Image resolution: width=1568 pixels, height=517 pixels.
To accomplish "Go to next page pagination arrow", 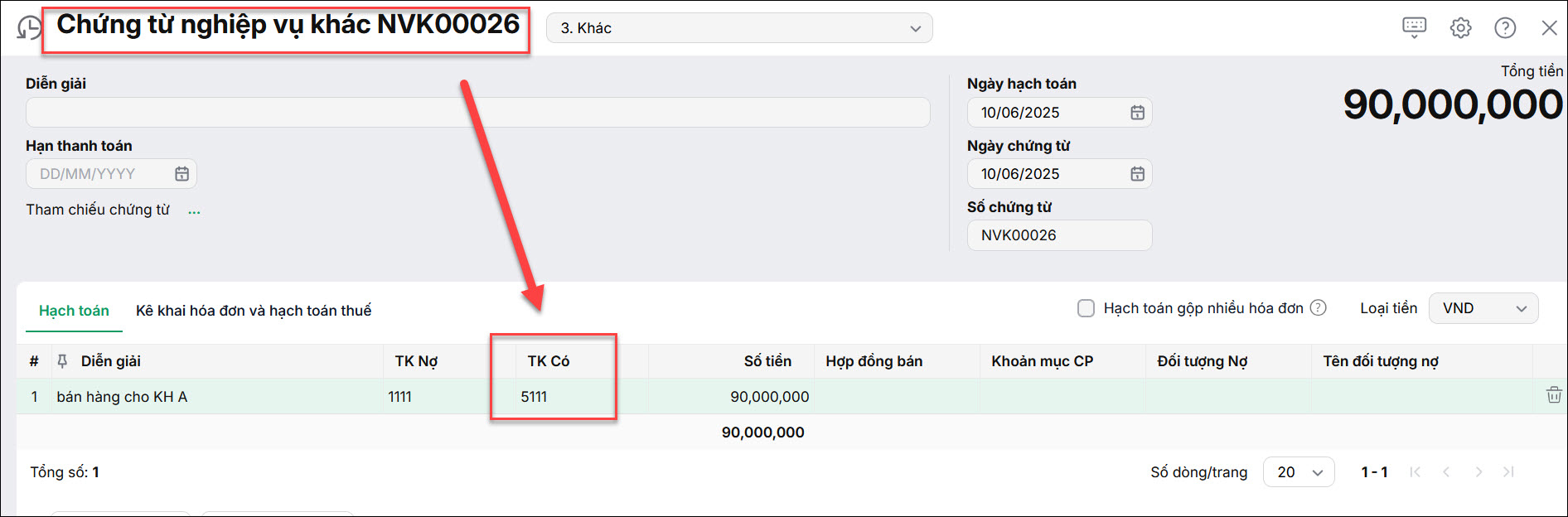I will pyautogui.click(x=1478, y=472).
